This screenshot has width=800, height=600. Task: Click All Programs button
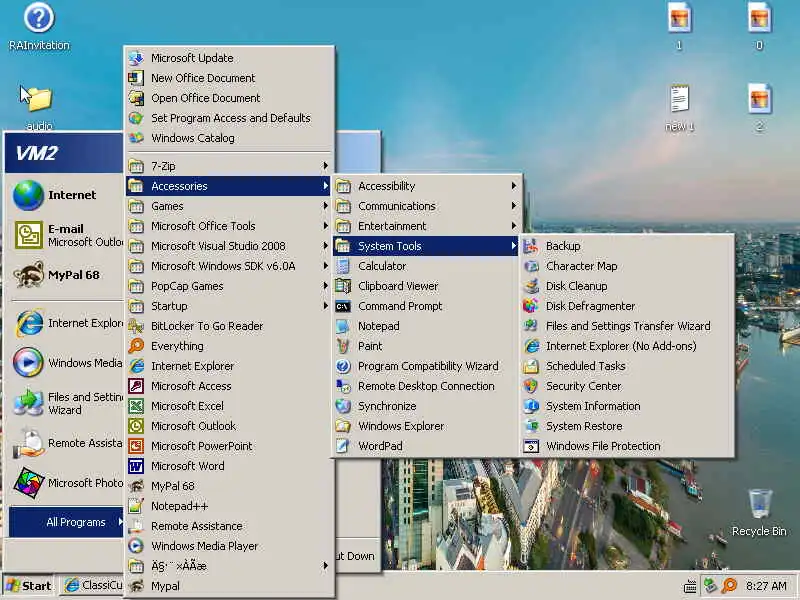(x=65, y=522)
